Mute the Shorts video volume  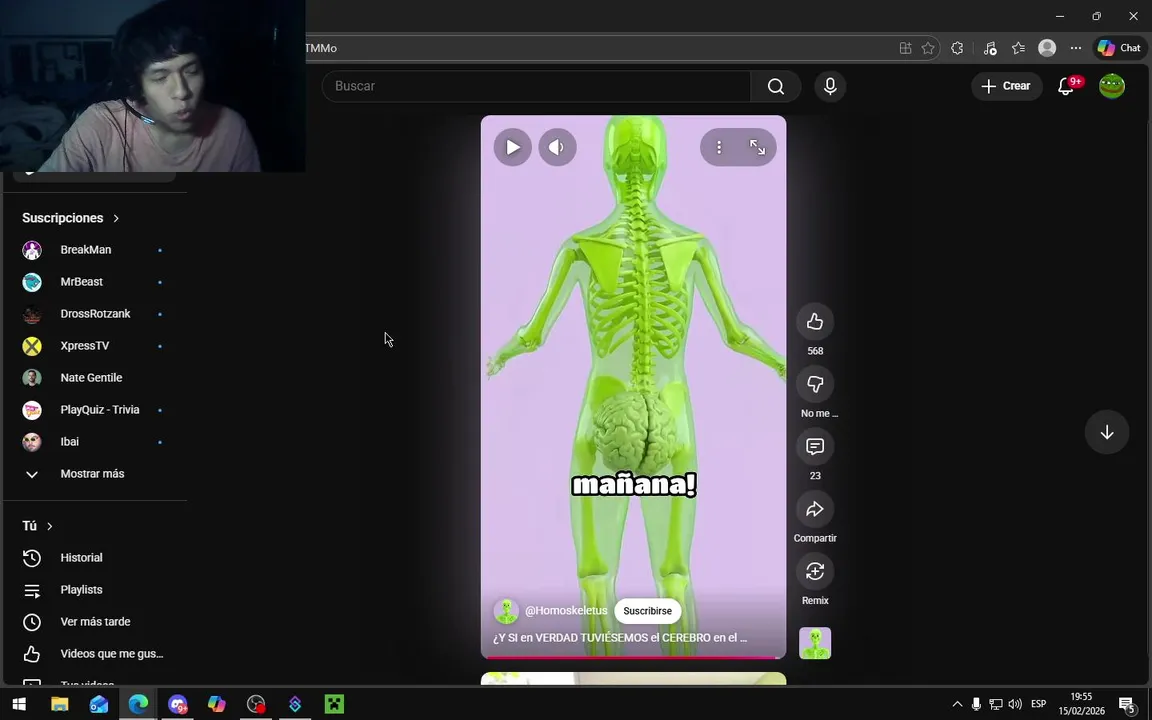[x=557, y=148]
